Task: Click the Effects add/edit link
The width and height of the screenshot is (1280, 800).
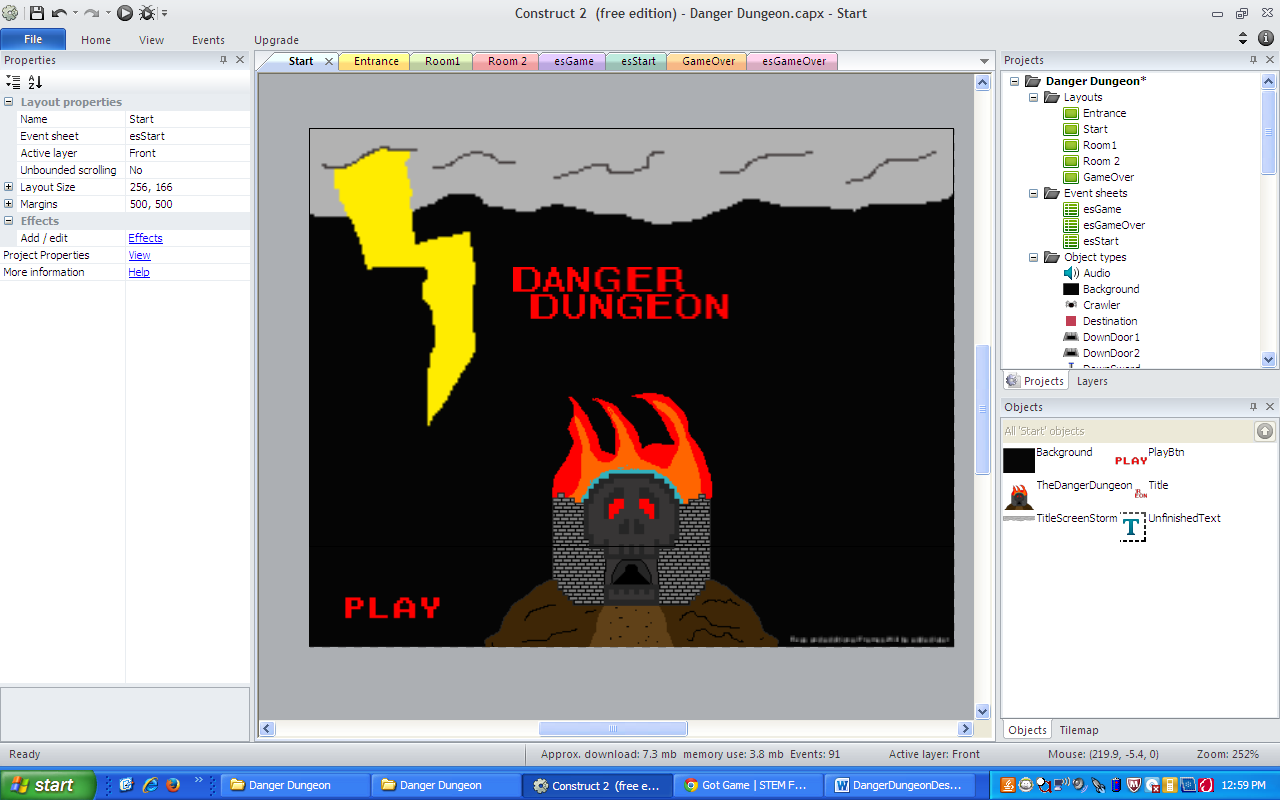Action: point(145,238)
